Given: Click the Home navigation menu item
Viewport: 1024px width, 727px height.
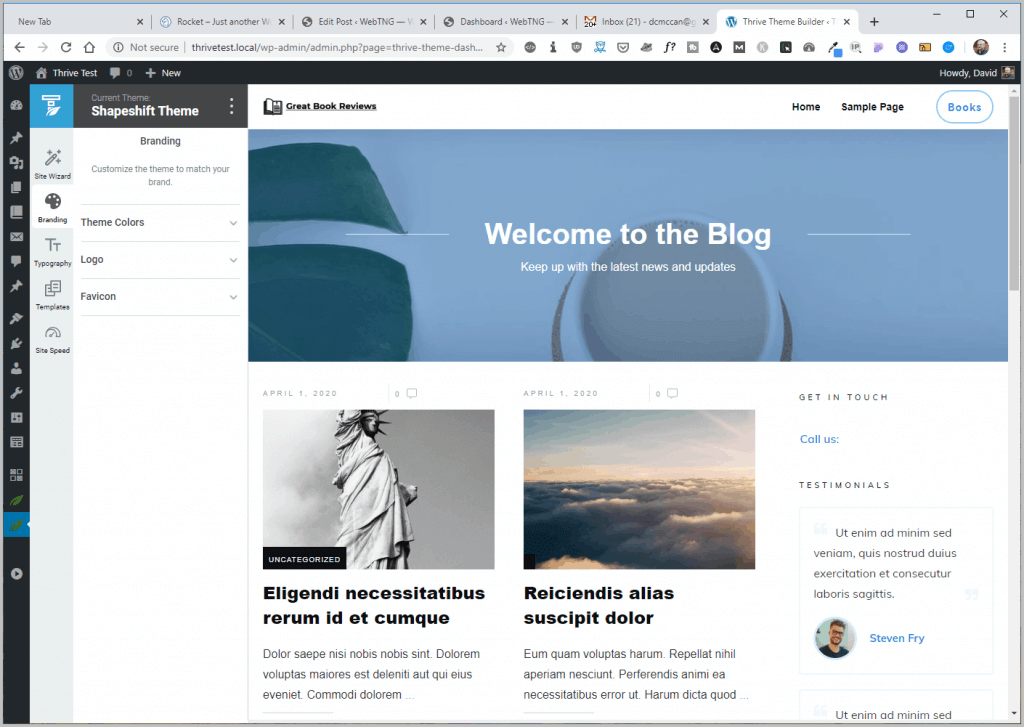Looking at the screenshot, I should (x=805, y=107).
